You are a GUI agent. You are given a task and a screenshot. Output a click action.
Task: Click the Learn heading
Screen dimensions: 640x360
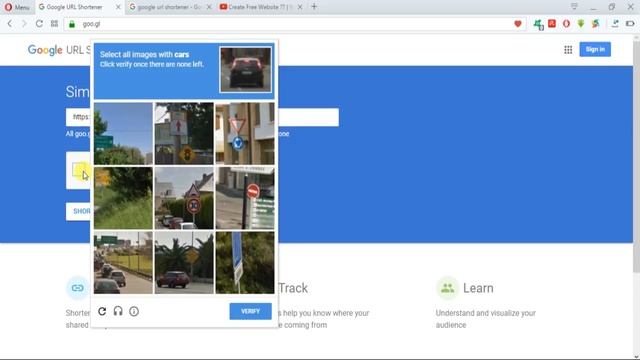(478, 288)
